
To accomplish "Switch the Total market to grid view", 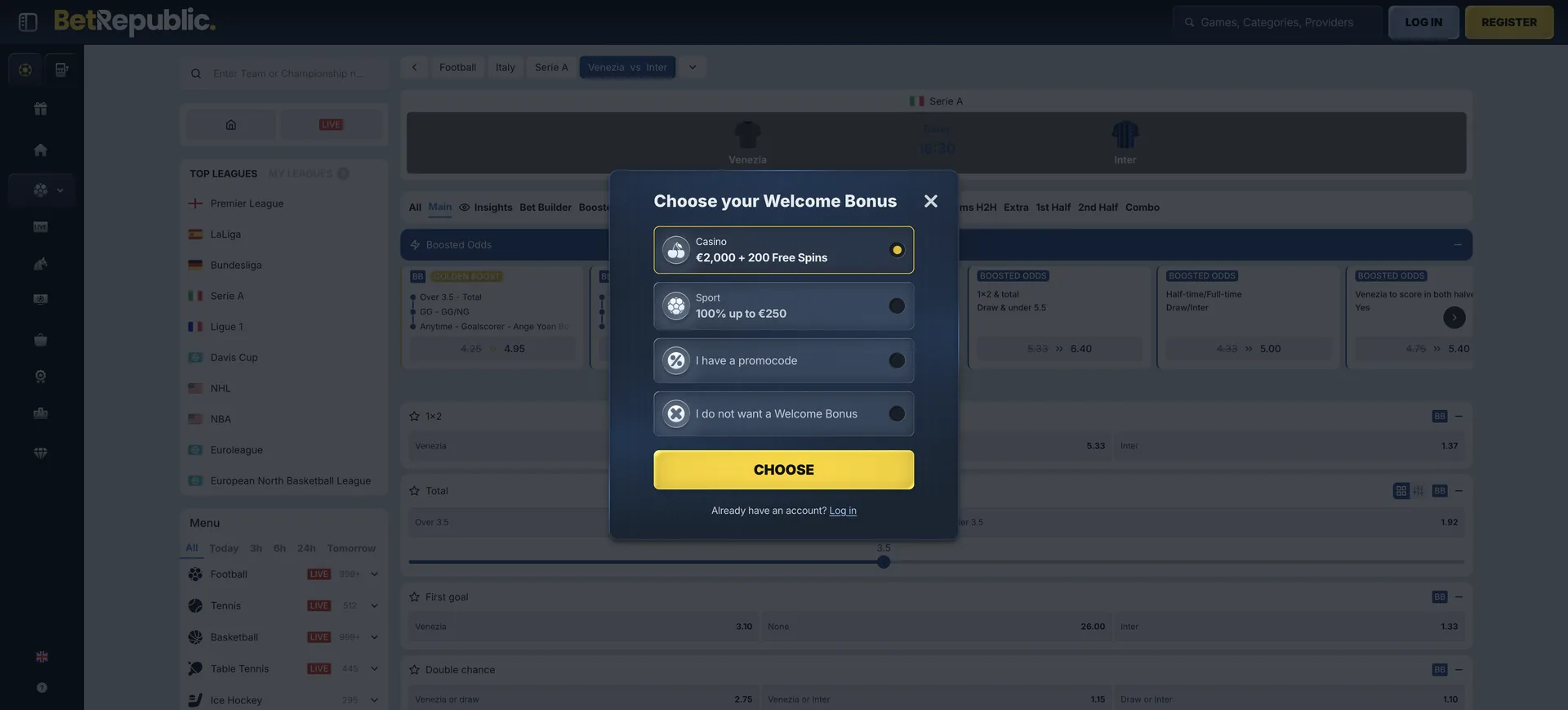I will (1401, 491).
